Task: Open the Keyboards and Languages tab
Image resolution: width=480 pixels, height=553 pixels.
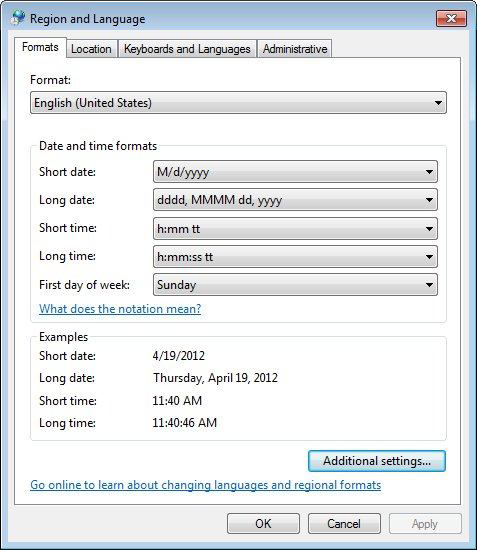Action: click(x=187, y=49)
